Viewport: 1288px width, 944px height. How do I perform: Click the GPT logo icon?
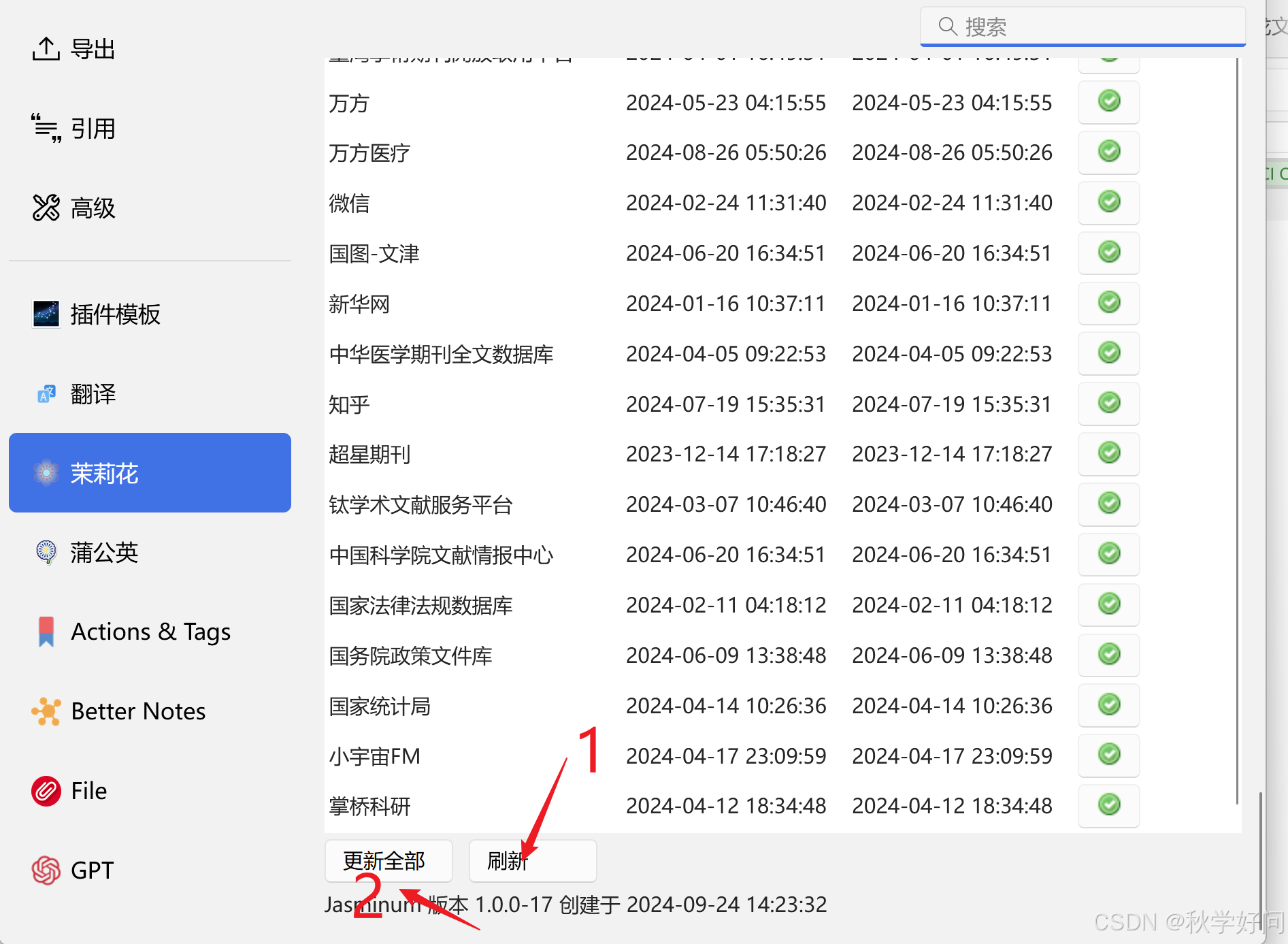coord(46,870)
